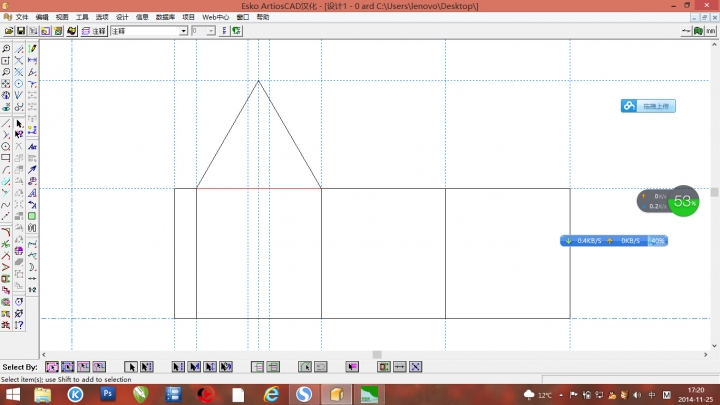
Task: Open the Web中心 menu
Action: (x=216, y=17)
